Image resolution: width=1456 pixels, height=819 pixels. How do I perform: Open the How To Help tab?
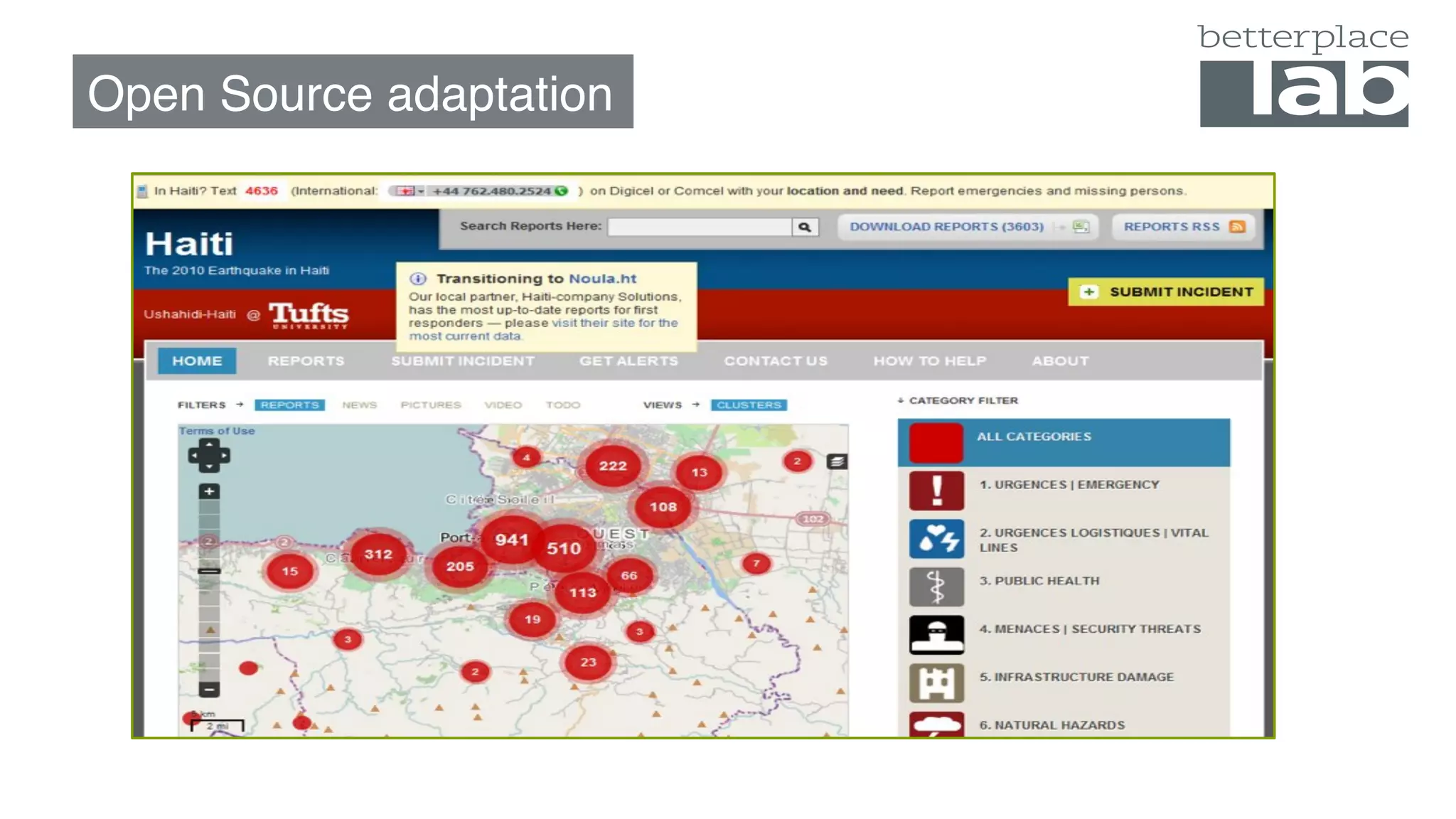pyautogui.click(x=929, y=361)
